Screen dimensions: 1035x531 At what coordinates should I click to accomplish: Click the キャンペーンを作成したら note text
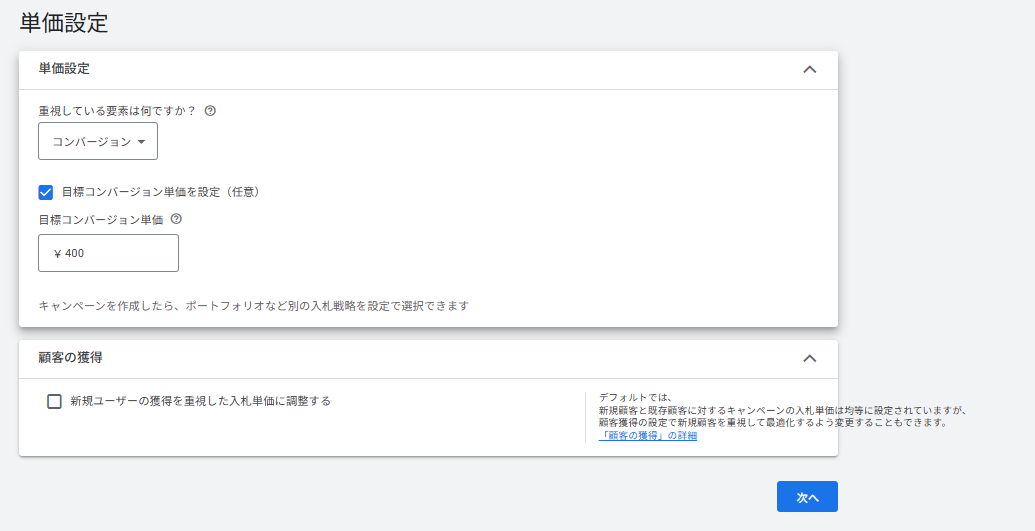253,305
